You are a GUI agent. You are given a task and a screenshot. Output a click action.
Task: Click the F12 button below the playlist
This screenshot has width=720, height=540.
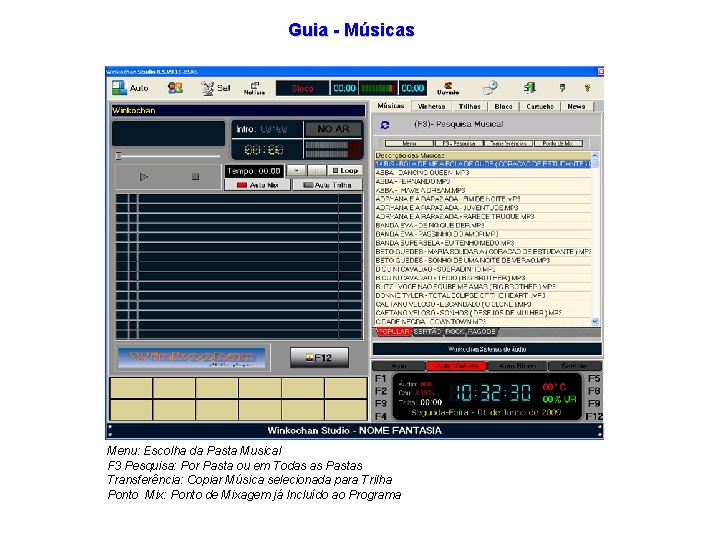coord(319,357)
